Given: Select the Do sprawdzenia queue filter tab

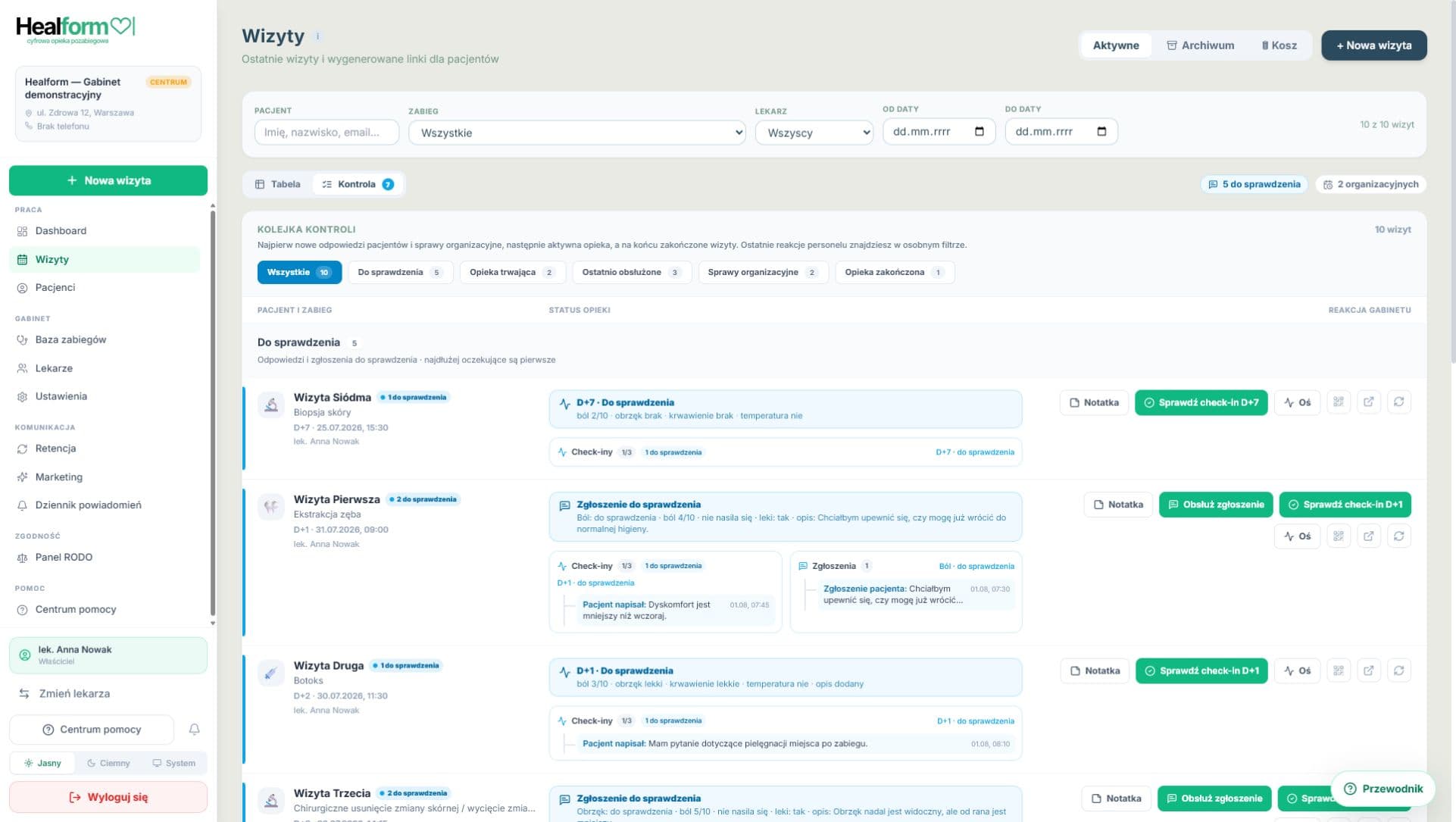Looking at the screenshot, I should (x=400, y=272).
